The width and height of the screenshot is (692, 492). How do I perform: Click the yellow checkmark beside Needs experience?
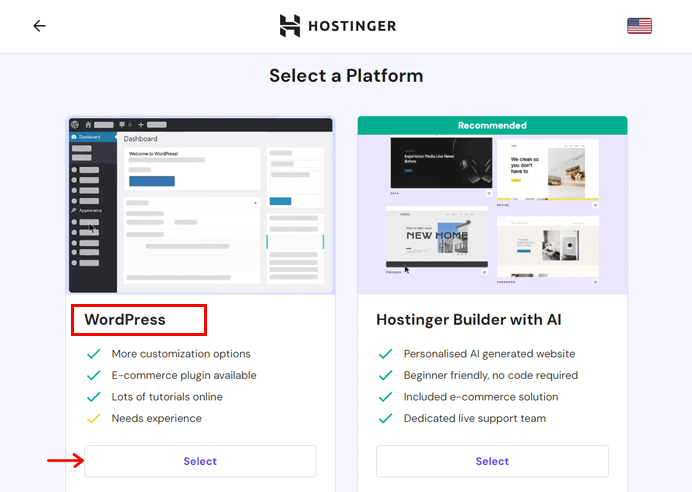coord(94,418)
